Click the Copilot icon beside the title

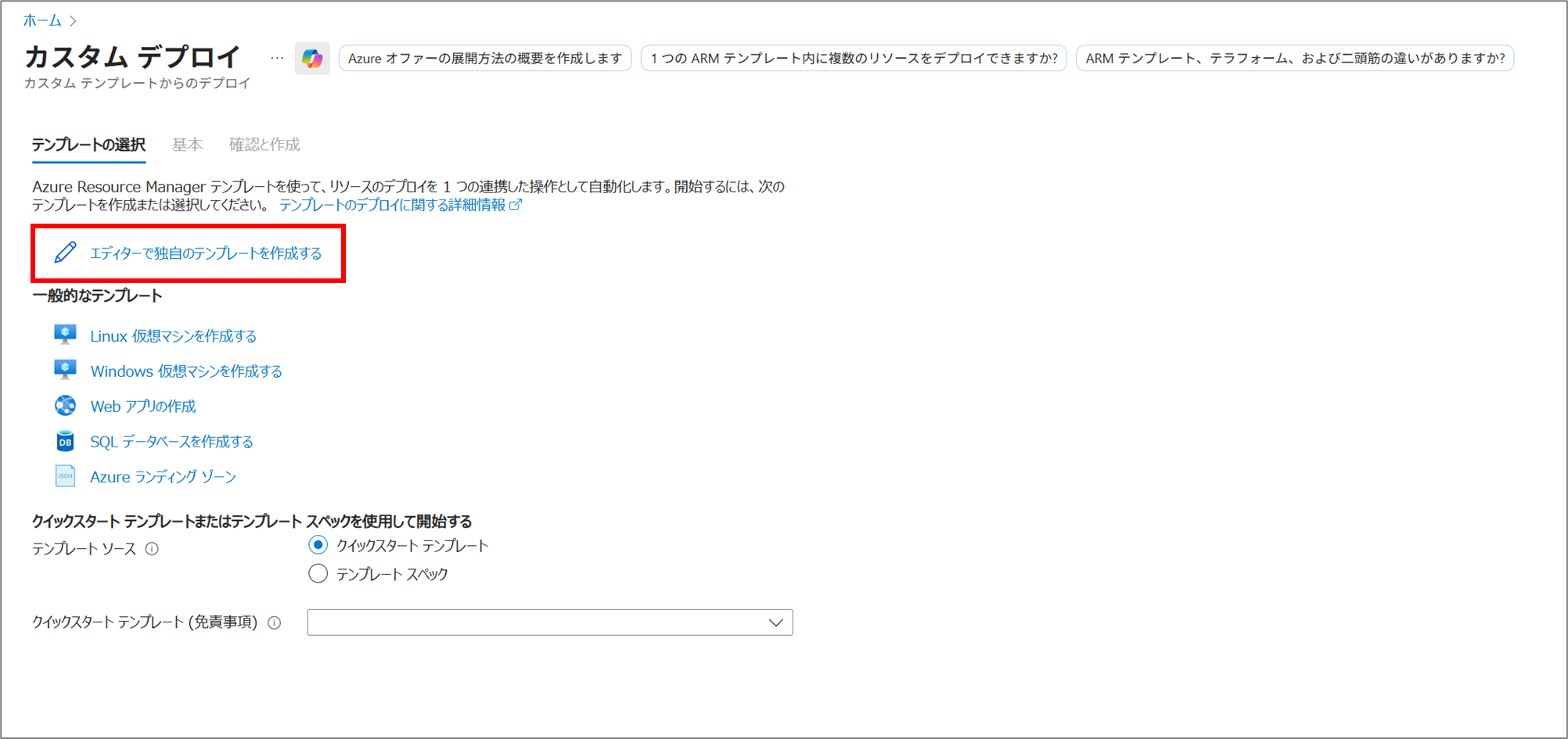pos(312,59)
